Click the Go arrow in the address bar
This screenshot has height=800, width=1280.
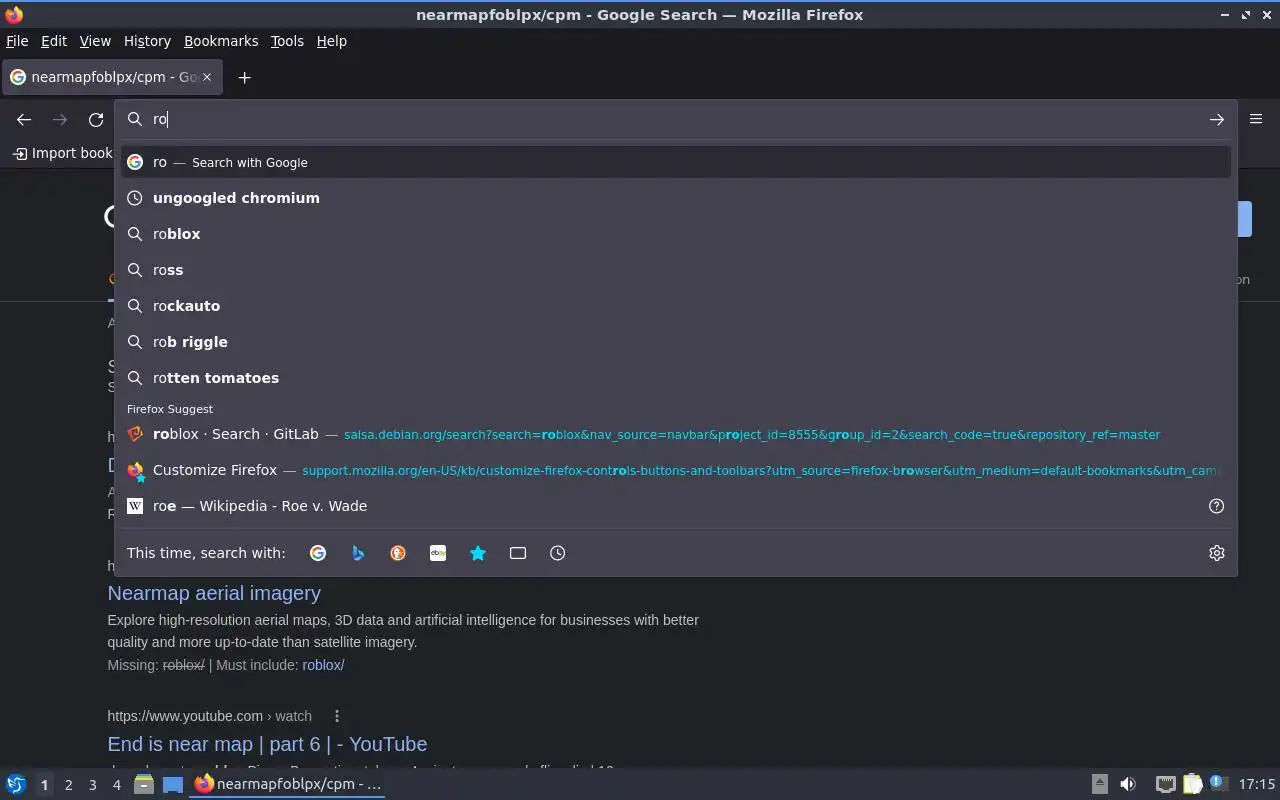[x=1216, y=119]
